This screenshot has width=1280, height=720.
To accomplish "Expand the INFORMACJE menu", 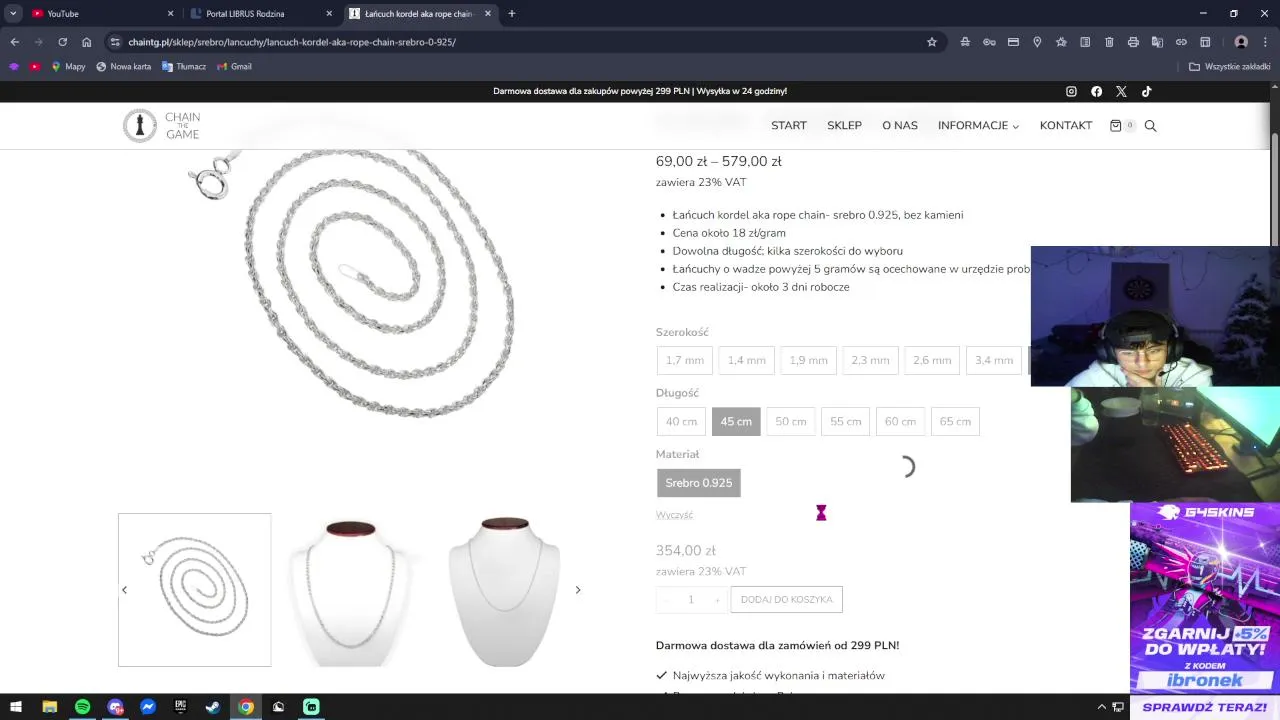I will pyautogui.click(x=978, y=125).
